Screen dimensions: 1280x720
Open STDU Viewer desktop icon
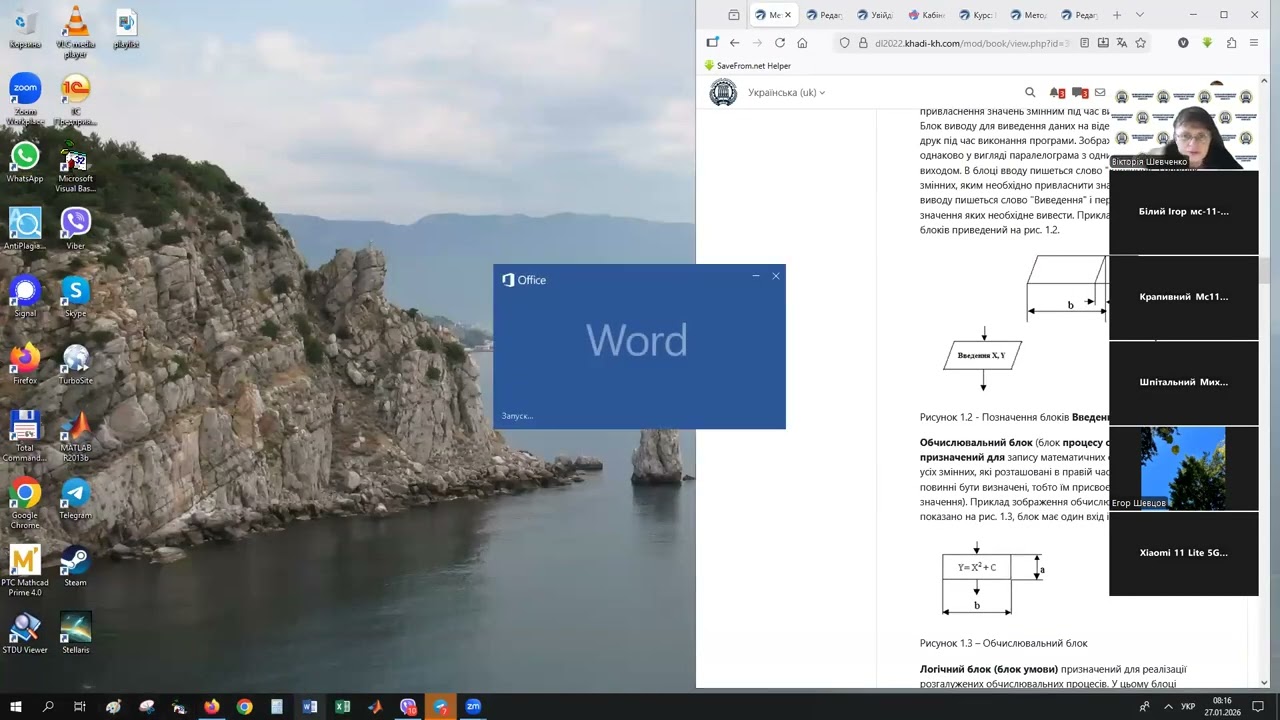[x=25, y=633]
